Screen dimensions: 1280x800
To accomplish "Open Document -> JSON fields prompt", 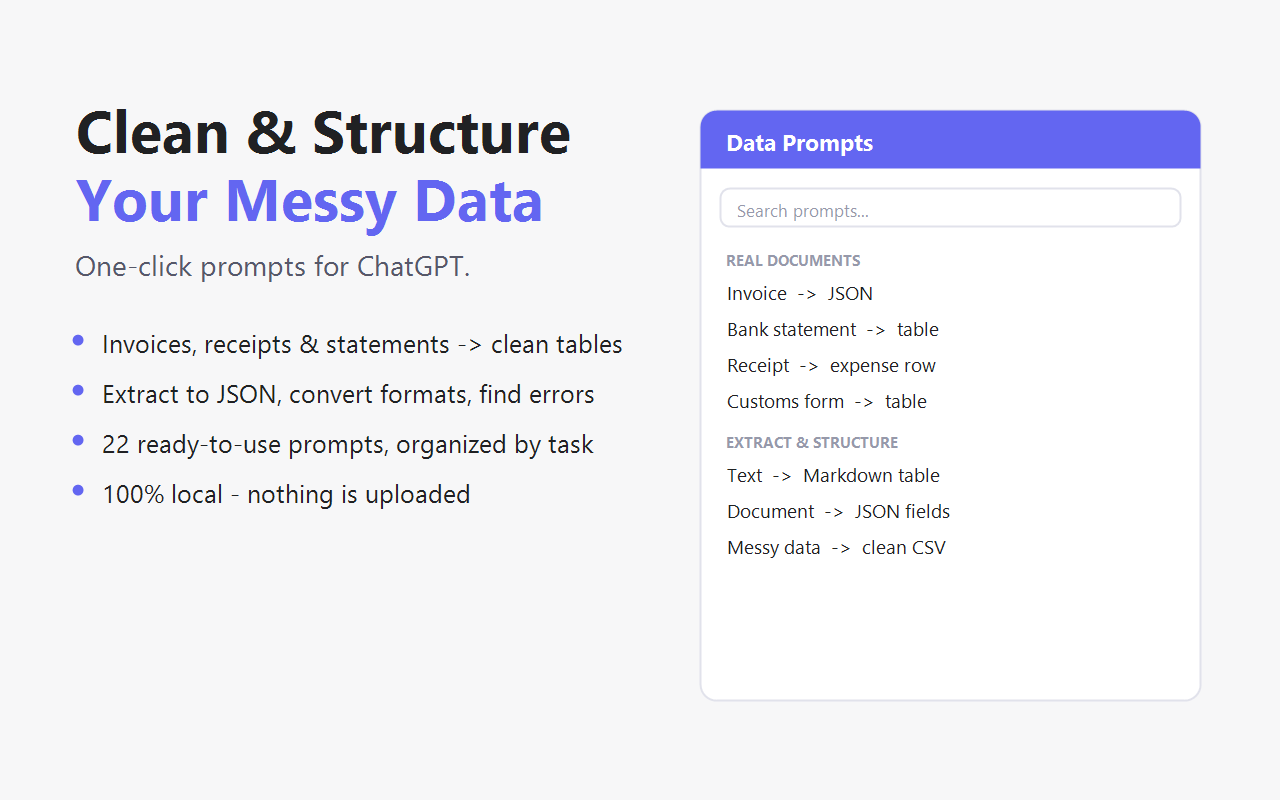I will (838, 511).
